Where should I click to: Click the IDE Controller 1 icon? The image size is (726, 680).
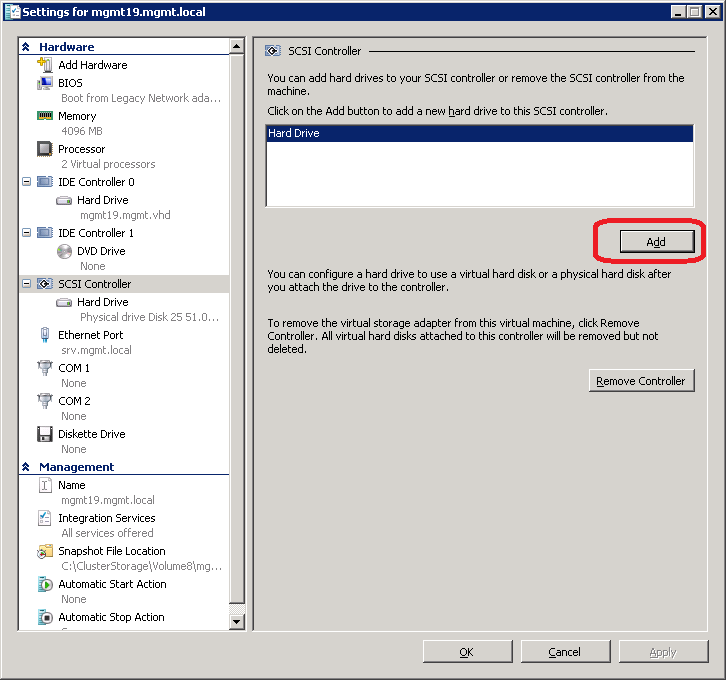coord(45,233)
